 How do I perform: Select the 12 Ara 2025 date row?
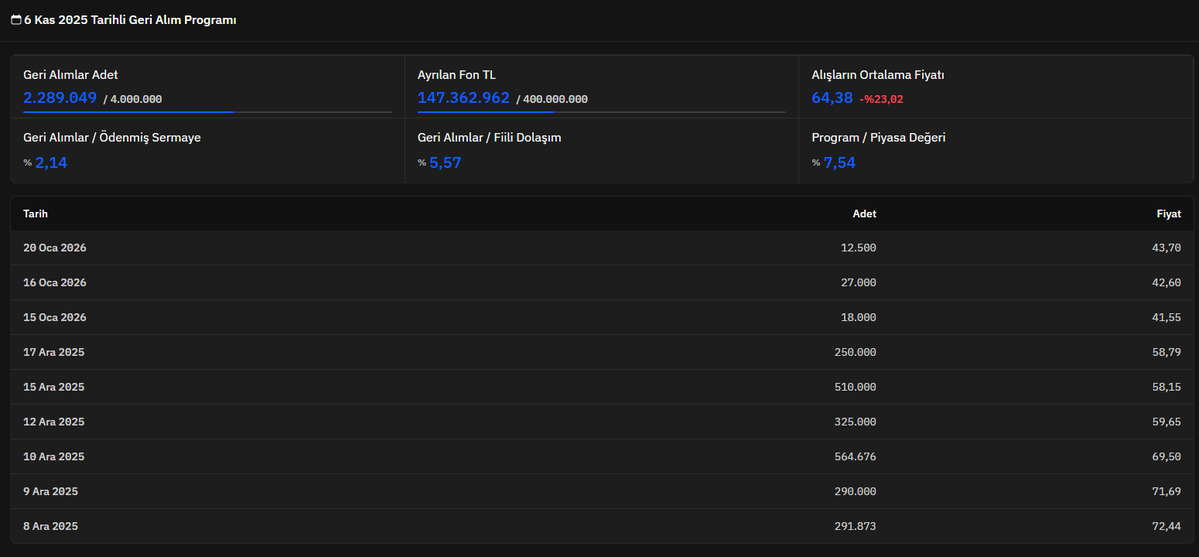point(602,422)
